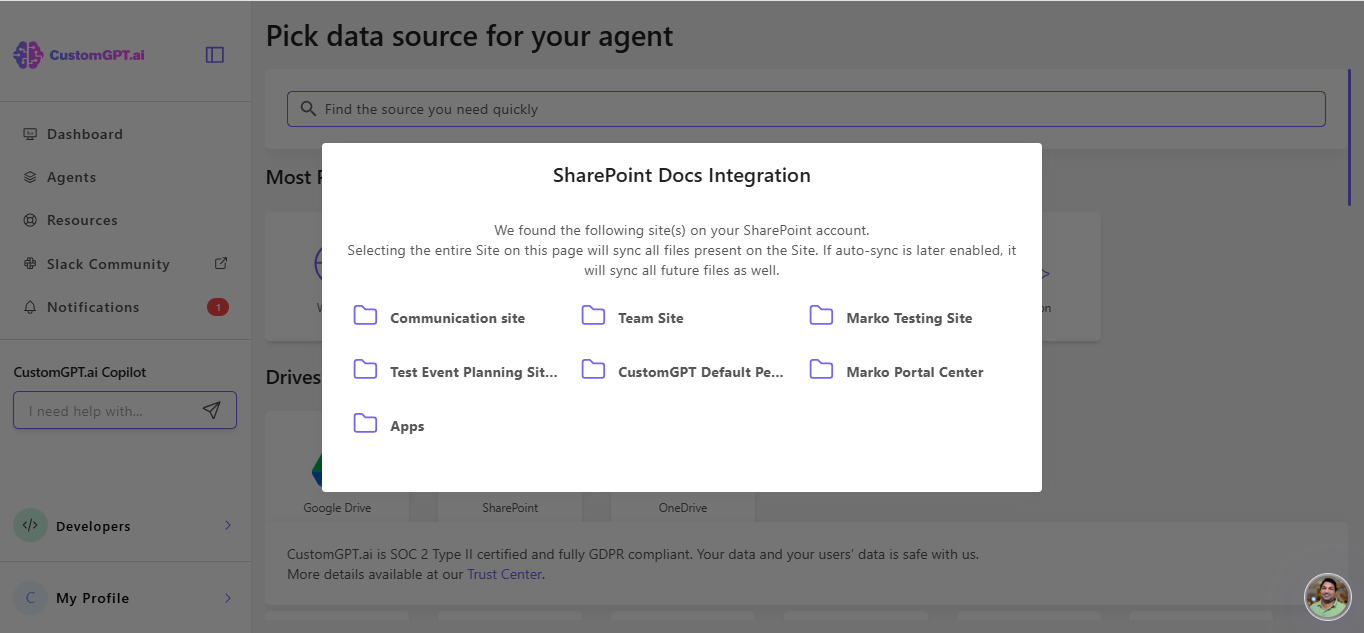This screenshot has width=1364, height=633.
Task: Select the Team Site folder
Action: pos(650,317)
